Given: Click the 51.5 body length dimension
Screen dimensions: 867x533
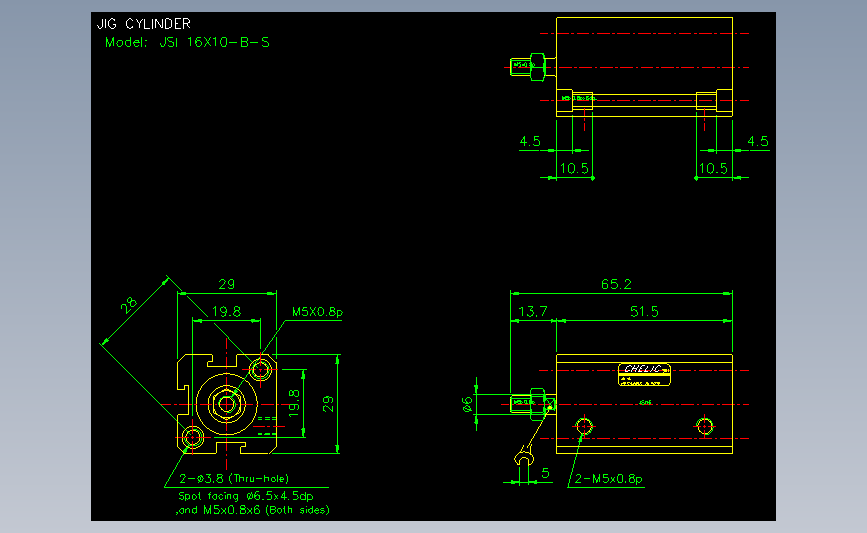Looking at the screenshot, I should (x=644, y=311).
